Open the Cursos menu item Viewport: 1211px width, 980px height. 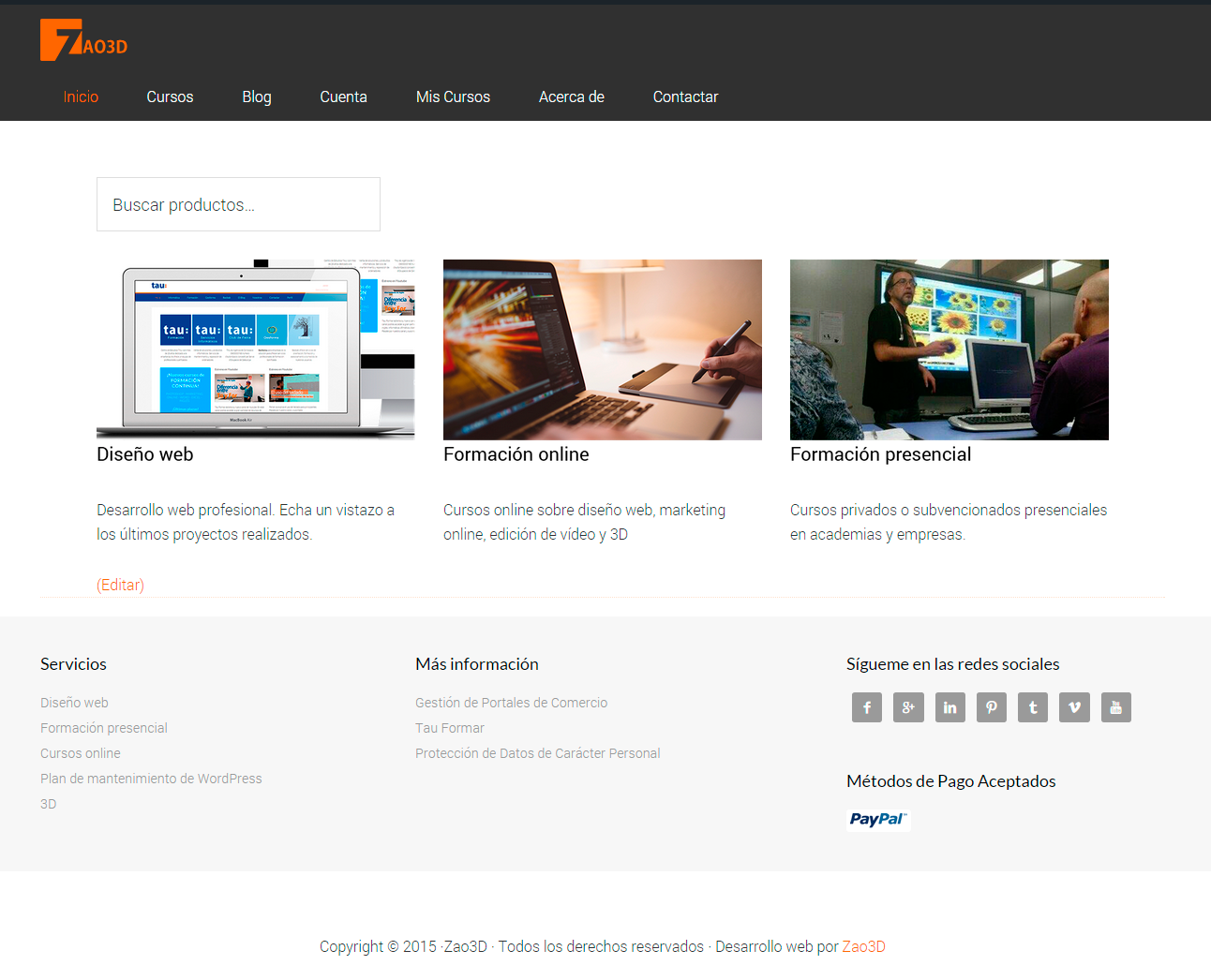point(170,97)
